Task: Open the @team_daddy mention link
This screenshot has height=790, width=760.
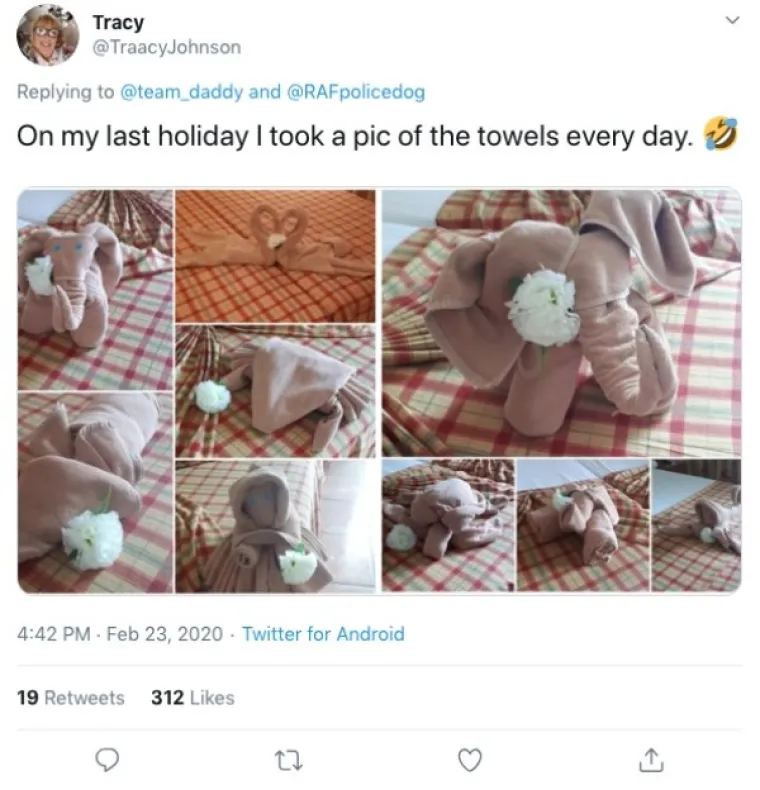Action: click(x=181, y=92)
